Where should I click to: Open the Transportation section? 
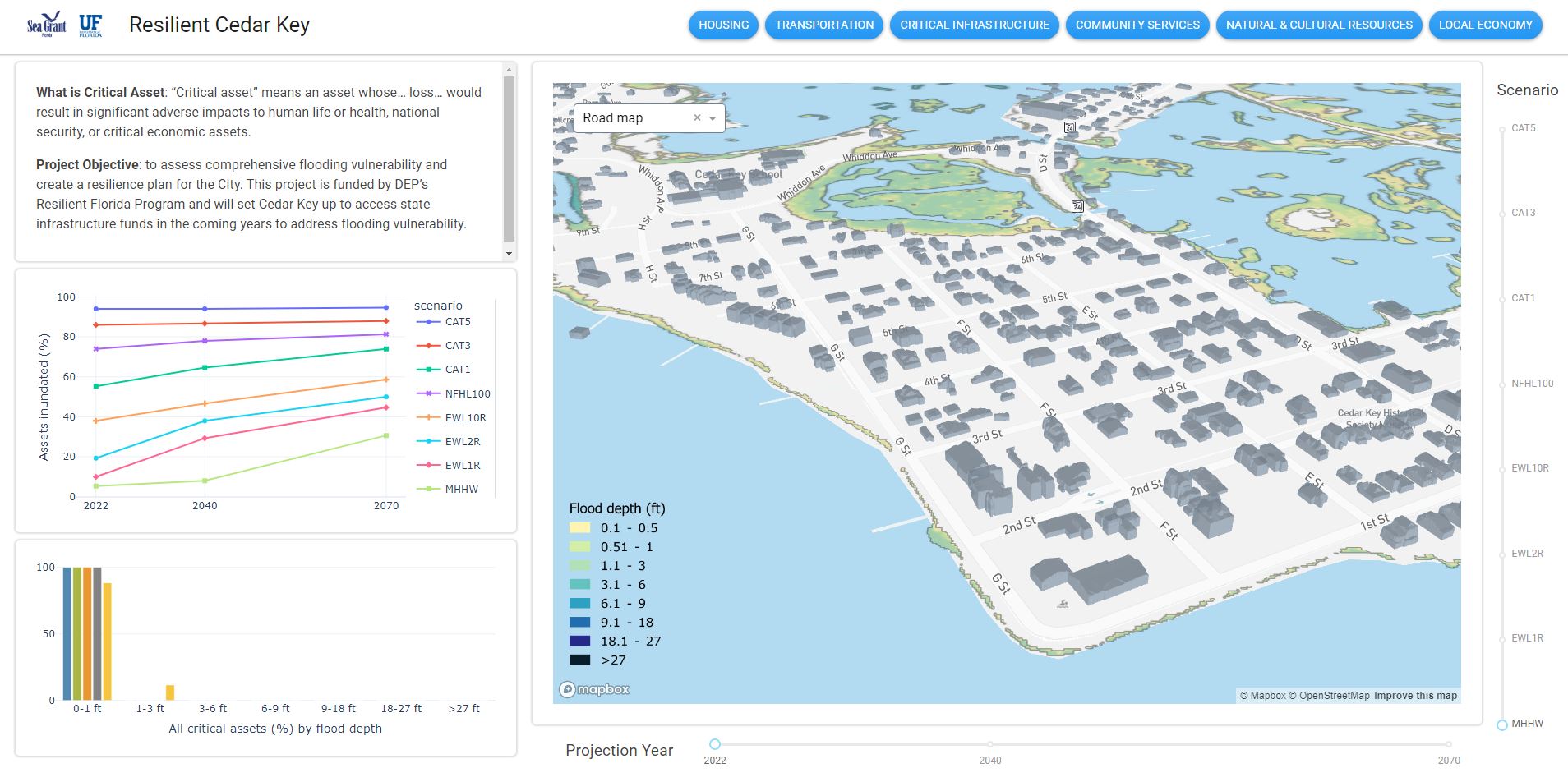click(x=824, y=25)
